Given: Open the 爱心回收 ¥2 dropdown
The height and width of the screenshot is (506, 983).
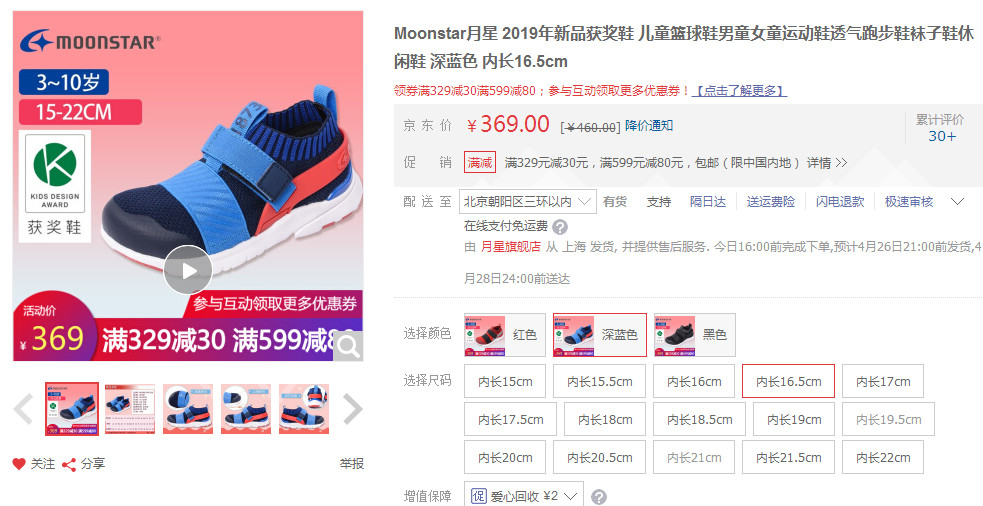Looking at the screenshot, I should [524, 496].
